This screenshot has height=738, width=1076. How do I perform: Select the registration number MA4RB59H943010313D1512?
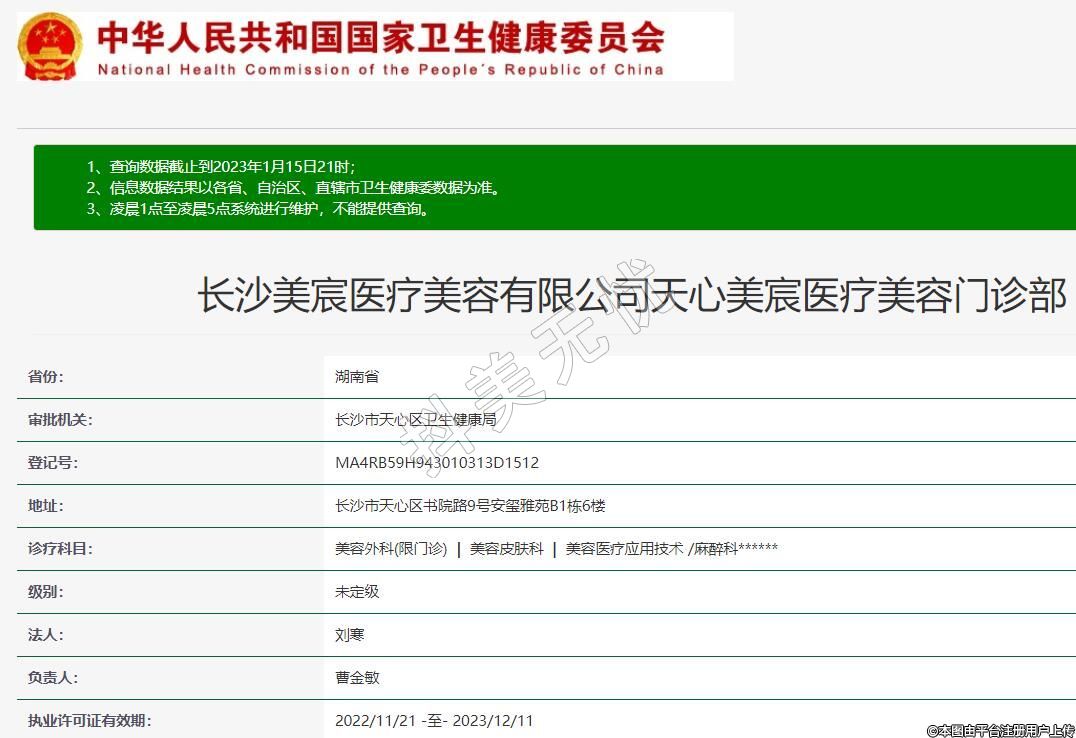click(x=437, y=463)
